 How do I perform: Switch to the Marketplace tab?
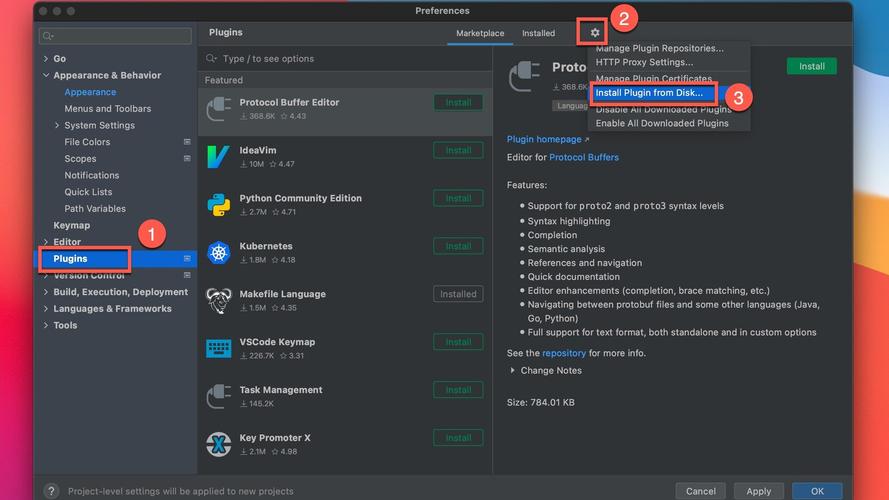pyautogui.click(x=480, y=33)
